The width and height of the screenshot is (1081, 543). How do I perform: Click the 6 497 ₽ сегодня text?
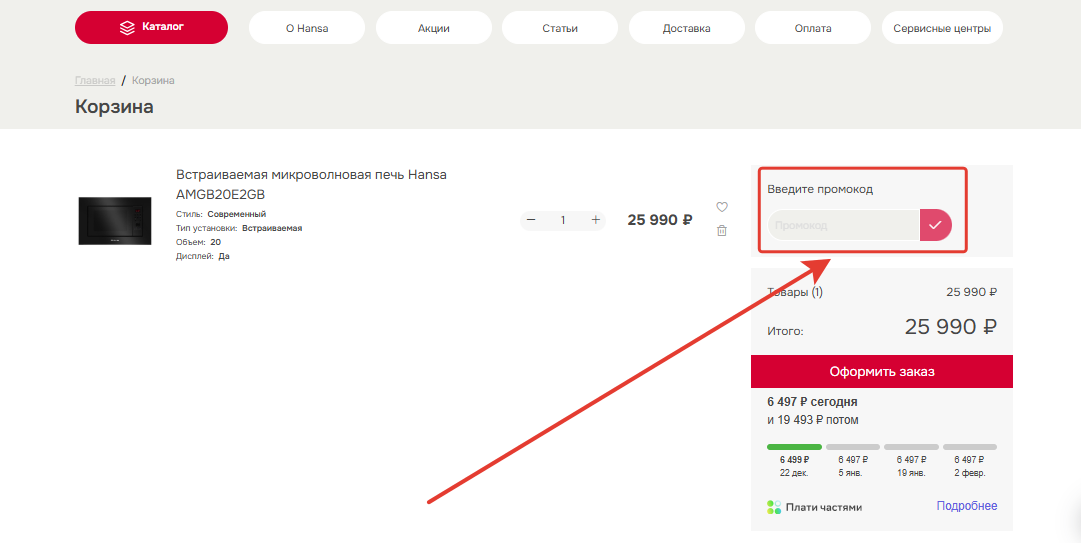(812, 402)
